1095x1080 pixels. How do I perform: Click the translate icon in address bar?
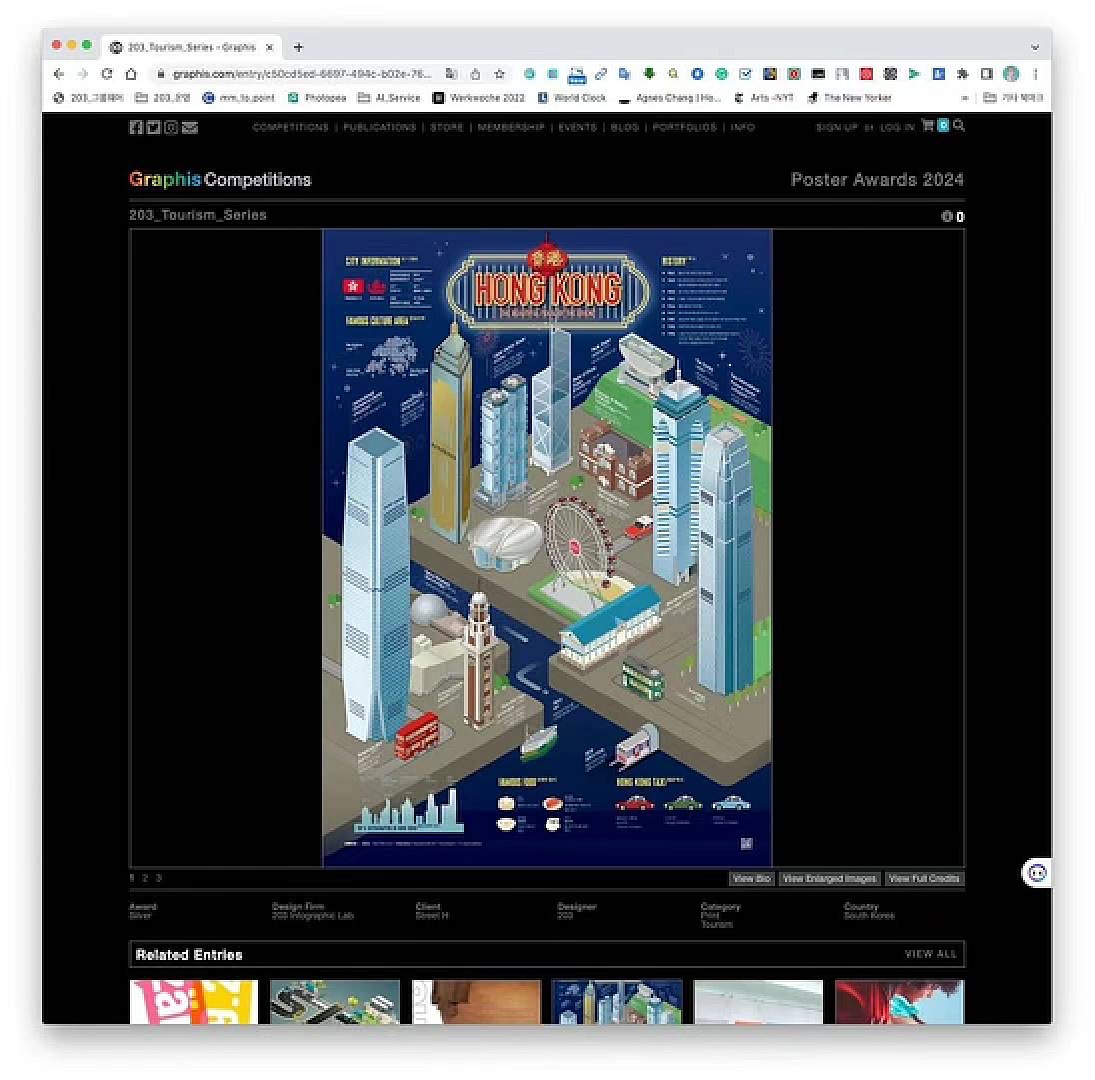pos(452,74)
